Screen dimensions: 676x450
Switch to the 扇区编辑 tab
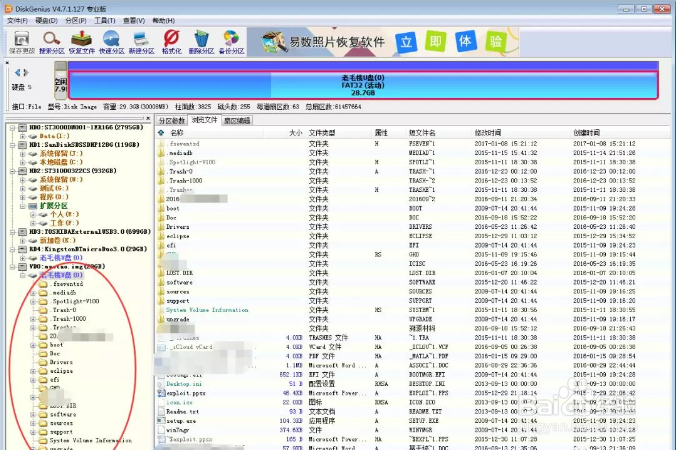tap(237, 121)
